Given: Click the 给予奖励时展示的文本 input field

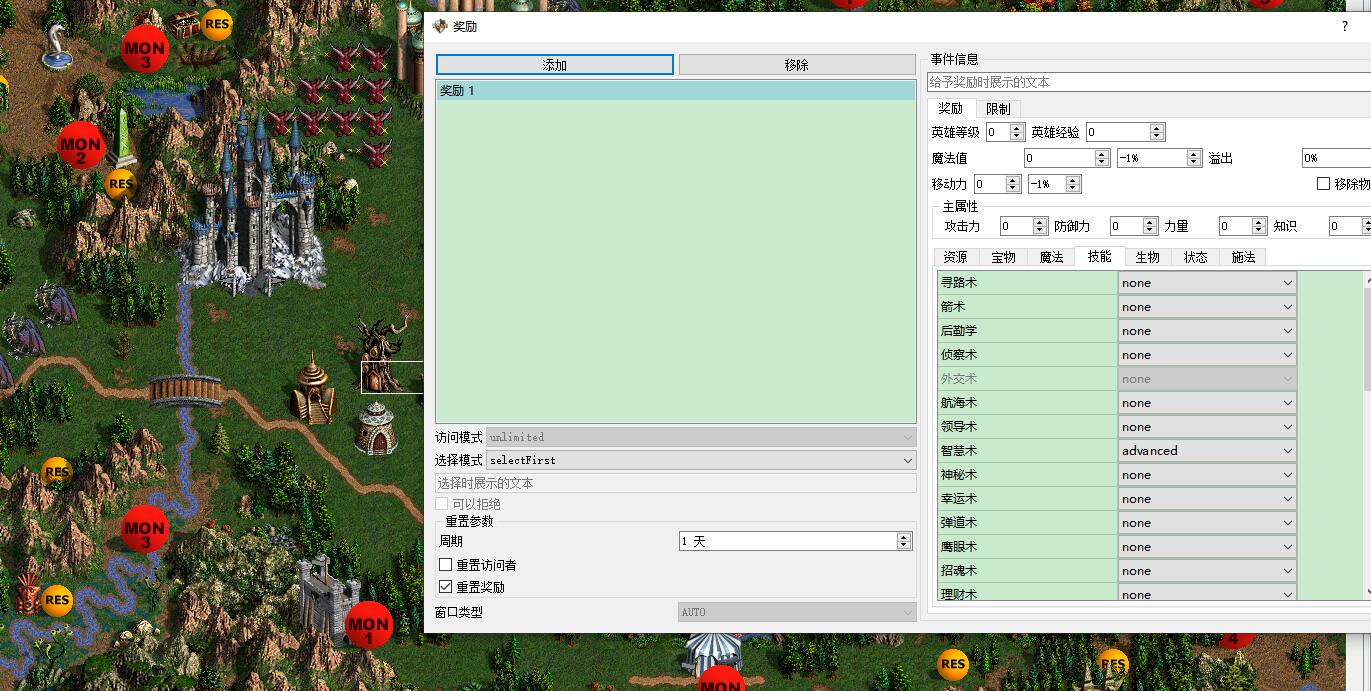Looking at the screenshot, I should coord(1149,82).
